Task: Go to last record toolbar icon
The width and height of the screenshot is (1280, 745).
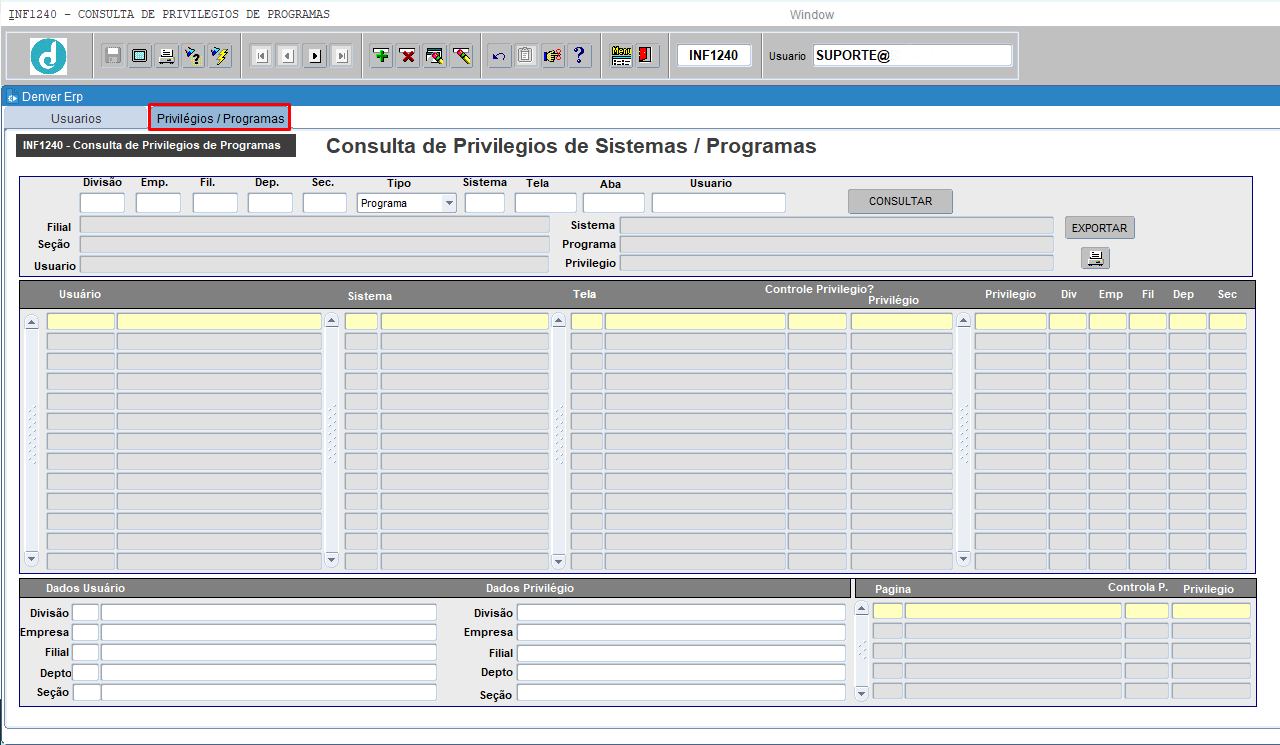Action: tap(342, 56)
